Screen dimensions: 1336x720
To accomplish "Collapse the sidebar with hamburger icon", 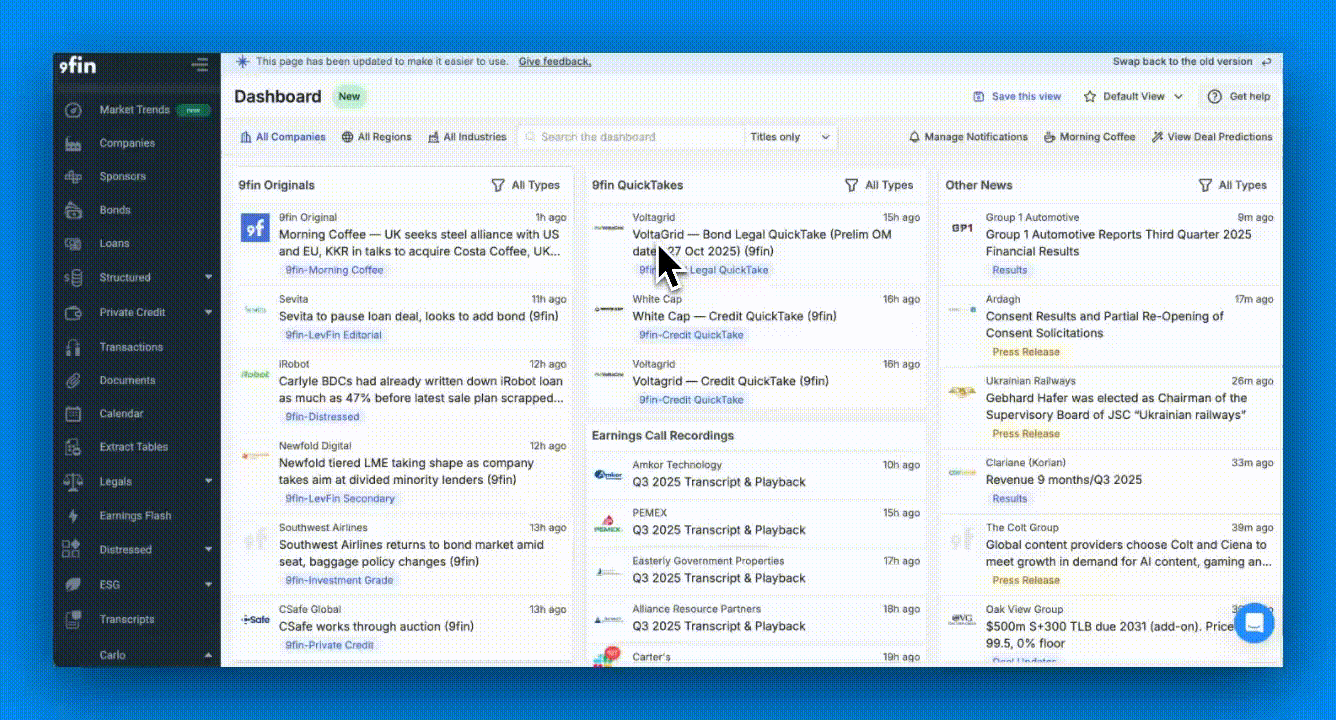I will [x=200, y=66].
